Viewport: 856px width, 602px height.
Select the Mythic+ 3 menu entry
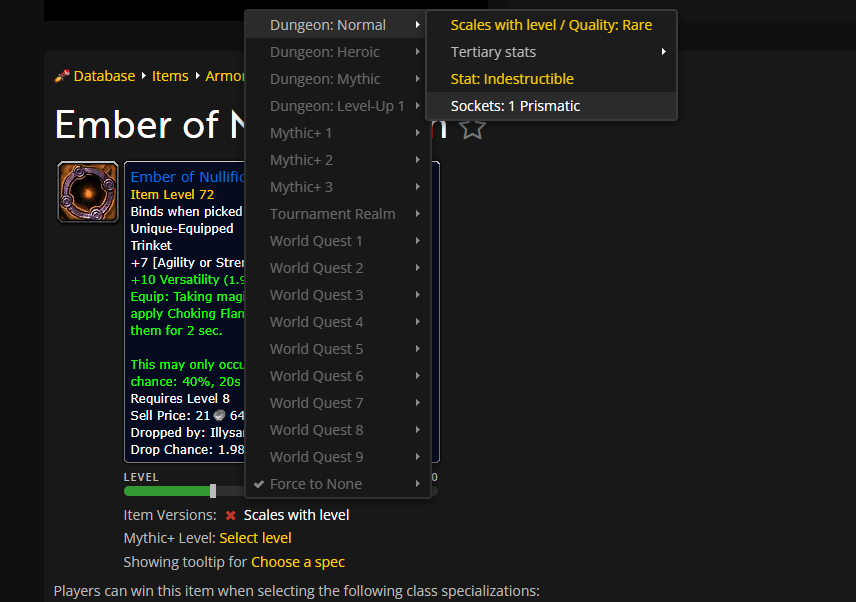tap(338, 187)
